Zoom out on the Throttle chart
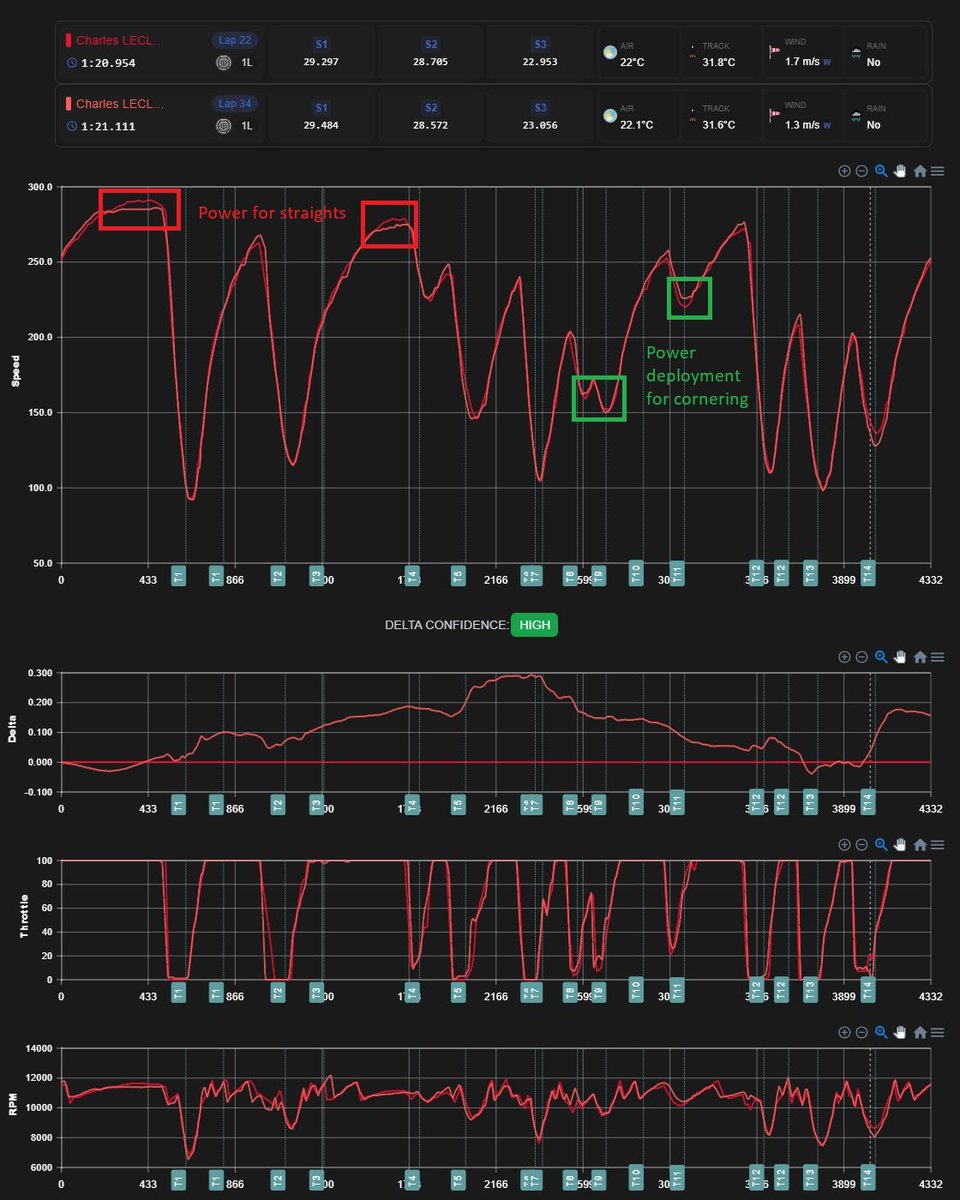 (861, 845)
